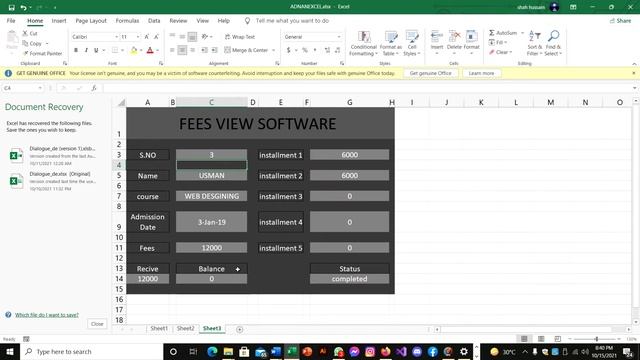Expand the formula bar
The height and width of the screenshot is (360, 640).
(635, 88)
